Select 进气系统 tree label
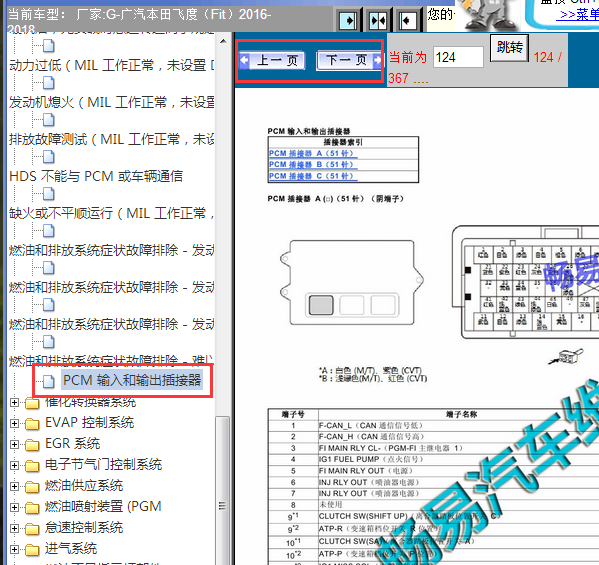The width and height of the screenshot is (599, 565). point(71,549)
